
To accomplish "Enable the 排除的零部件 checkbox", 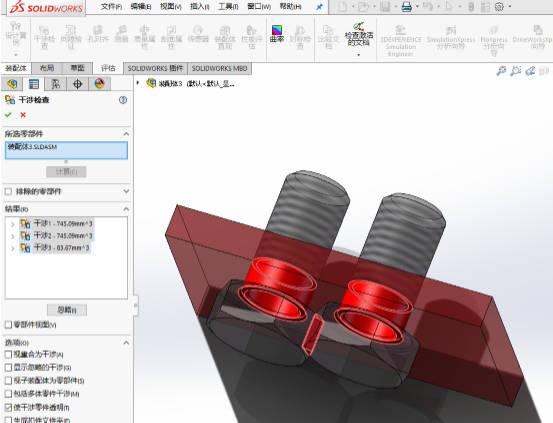I will point(8,192).
